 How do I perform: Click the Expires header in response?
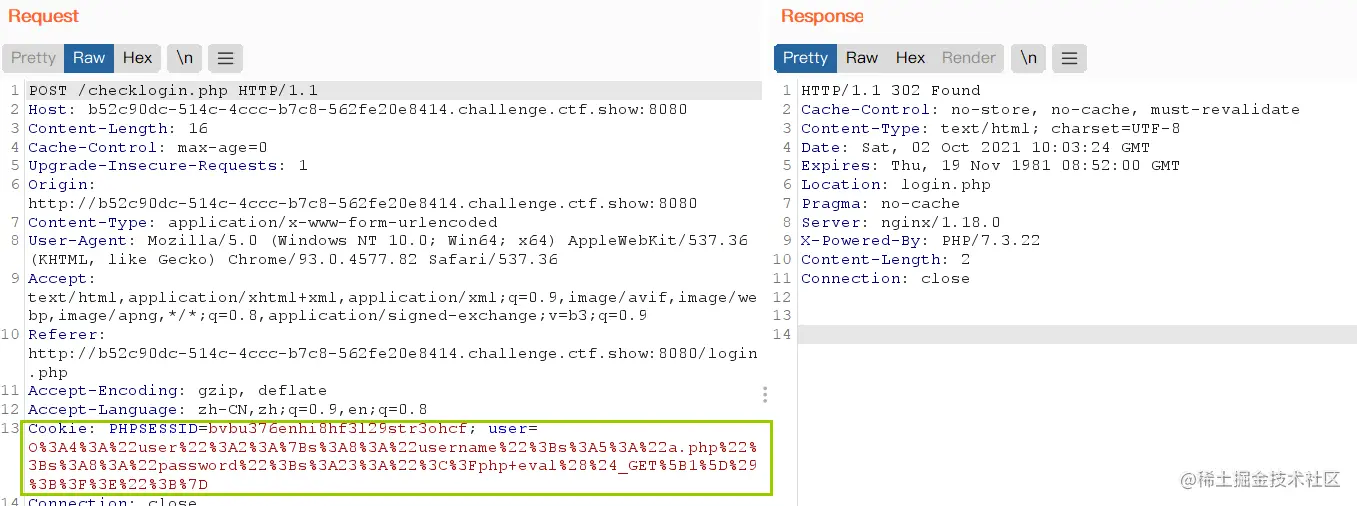(990, 166)
